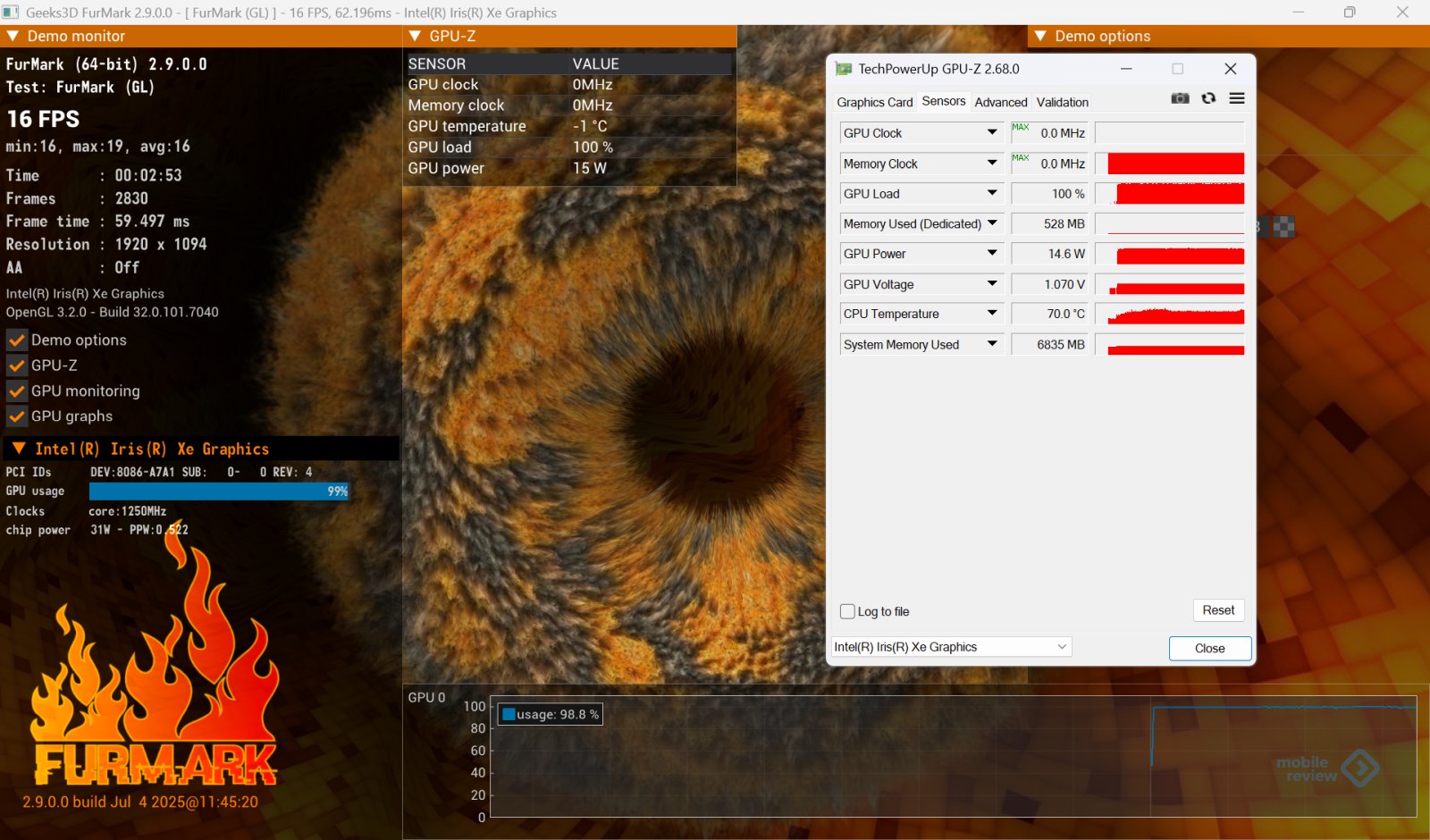
Task: Open the GPU Load sensor dropdown
Action: click(992, 194)
